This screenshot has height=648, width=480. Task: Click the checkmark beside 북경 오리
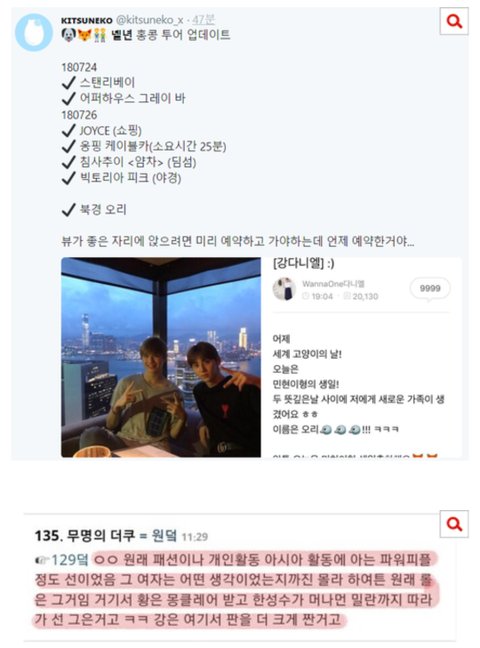pyautogui.click(x=68, y=210)
